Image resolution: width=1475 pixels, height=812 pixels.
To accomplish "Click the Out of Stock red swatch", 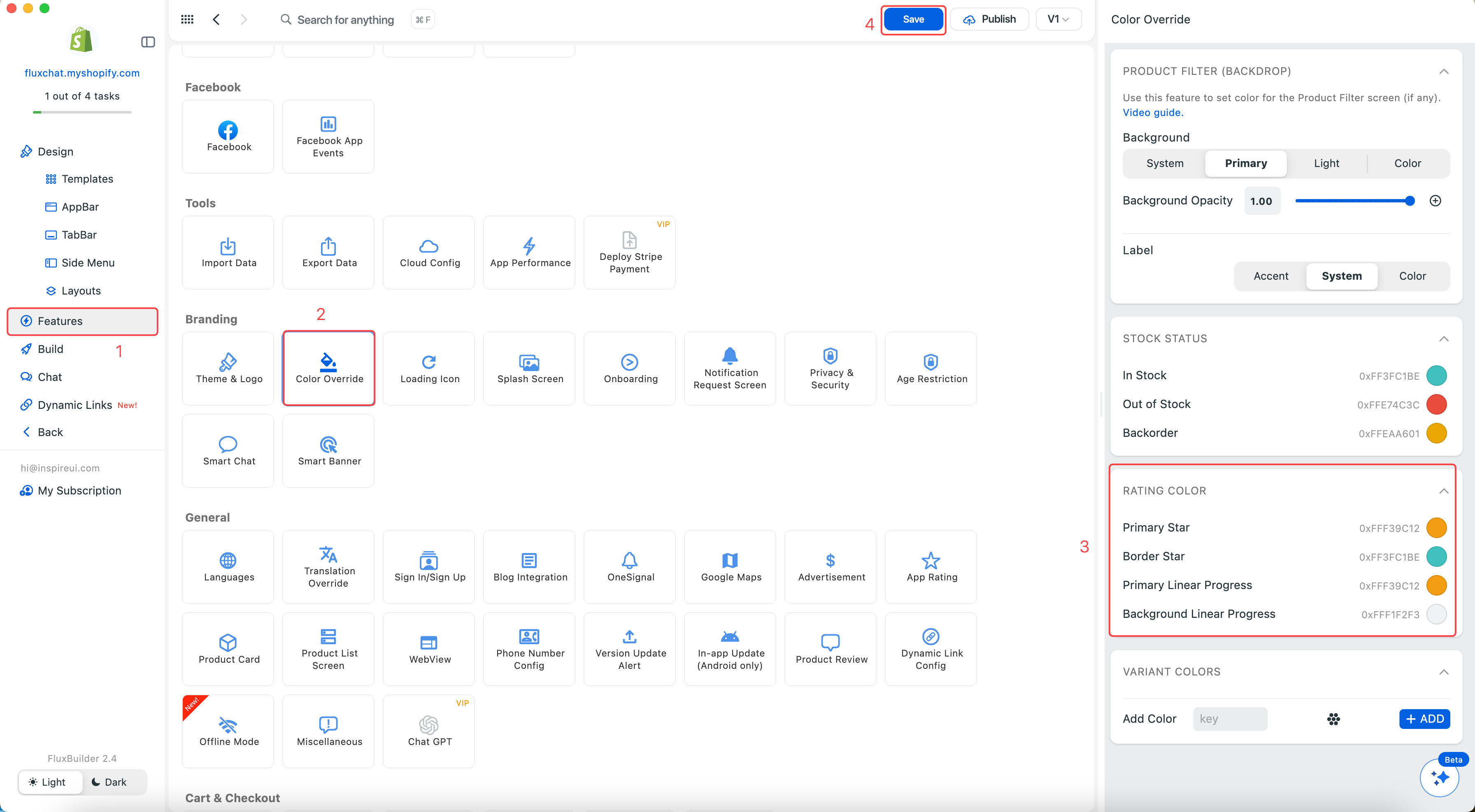I will tap(1436, 405).
